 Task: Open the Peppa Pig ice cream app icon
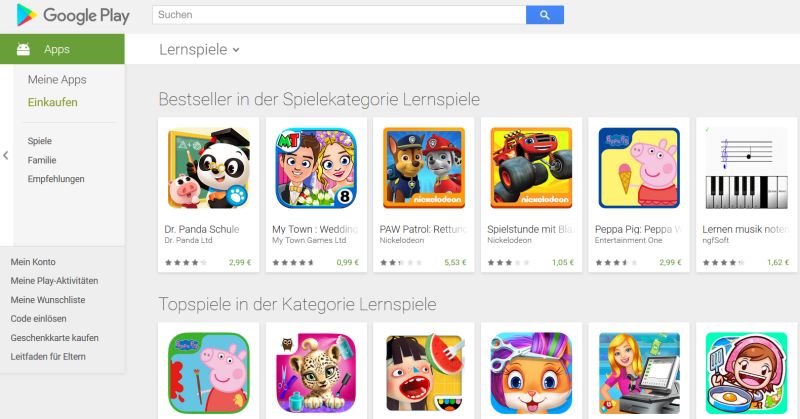639,168
